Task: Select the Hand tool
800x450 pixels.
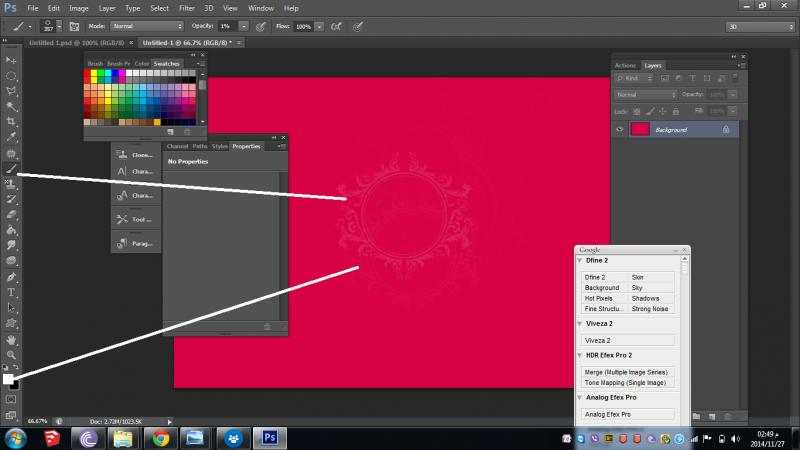Action: pos(11,340)
